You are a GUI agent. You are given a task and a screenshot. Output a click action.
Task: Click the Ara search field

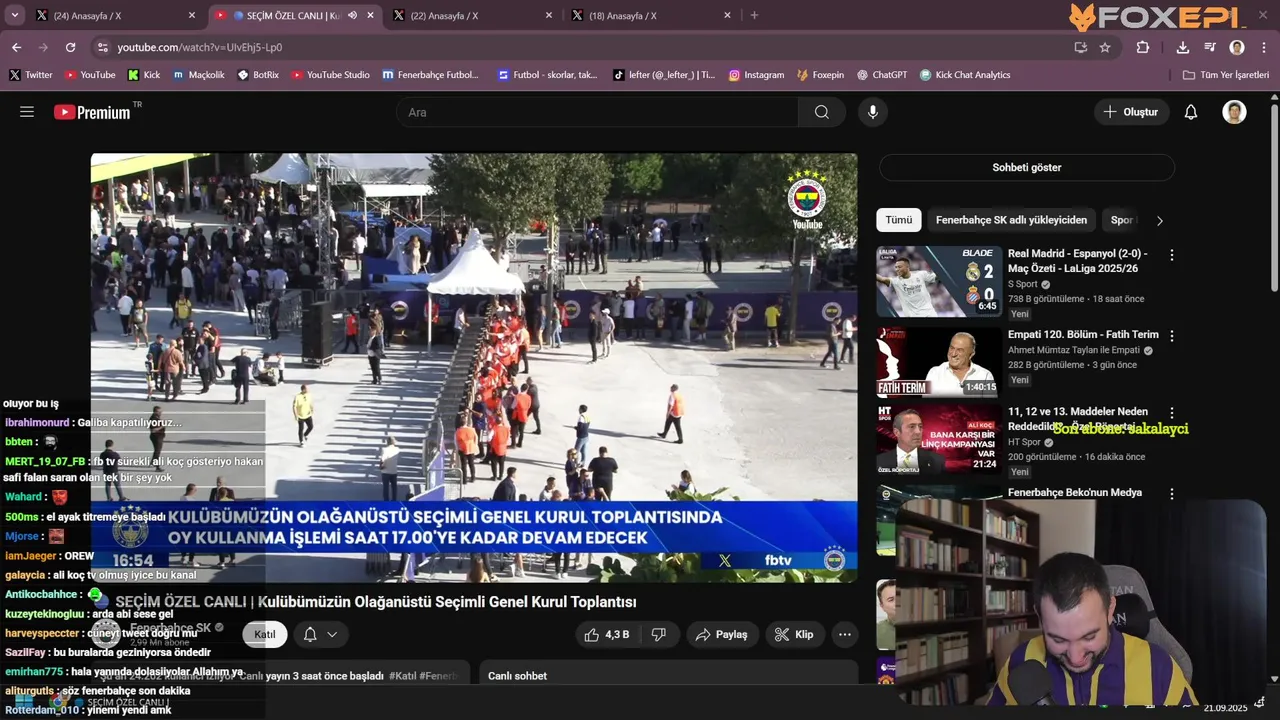pyautogui.click(x=597, y=112)
